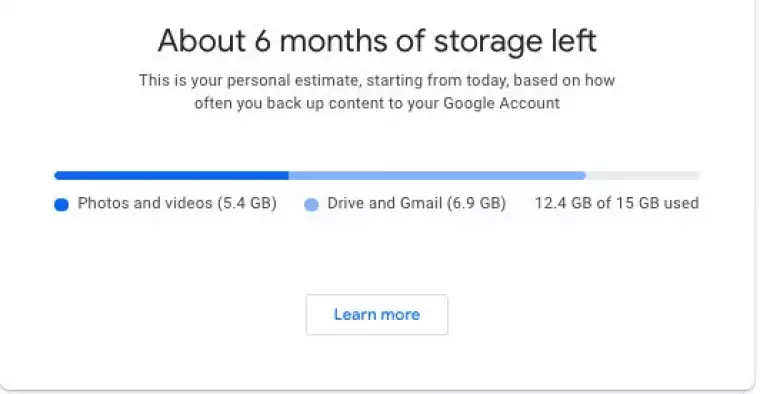Click the About 6 months of storage left heading
The image size is (760, 394).
(377, 41)
